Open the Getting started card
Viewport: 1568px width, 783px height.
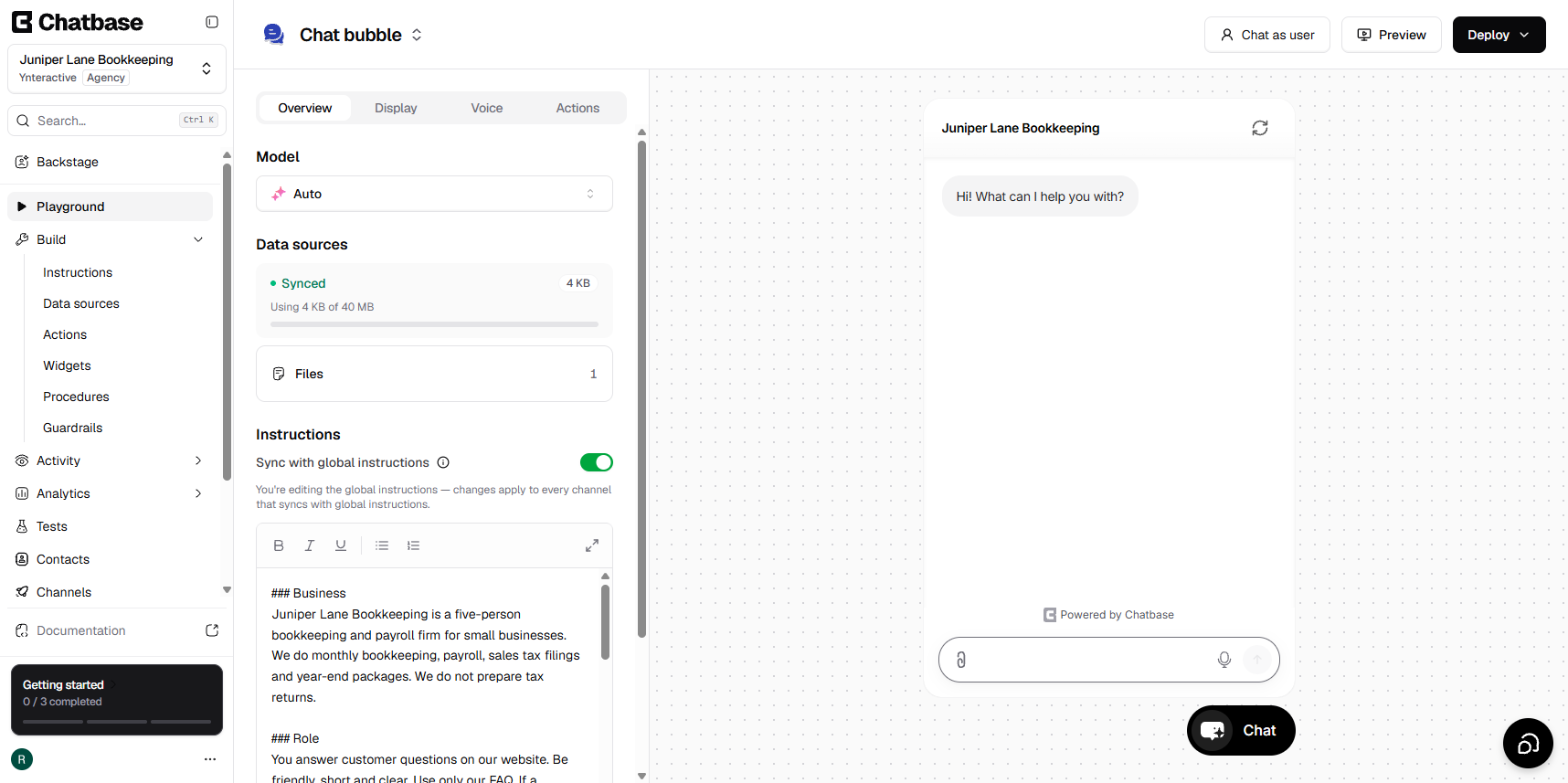coord(117,700)
